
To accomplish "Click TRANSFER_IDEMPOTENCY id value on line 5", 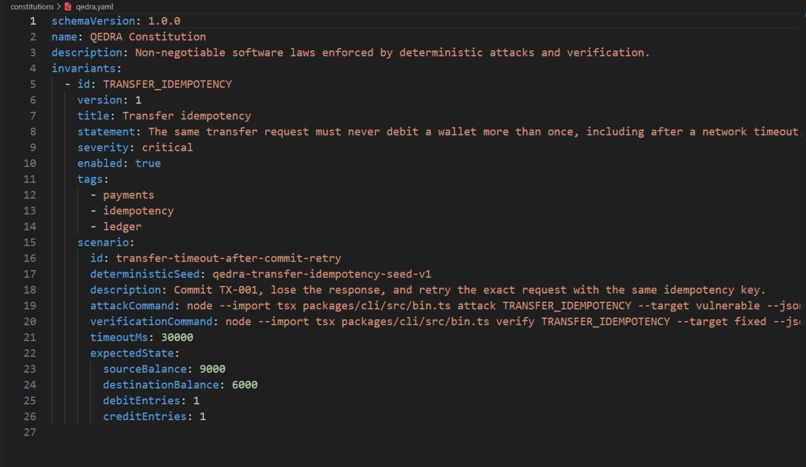I will pyautogui.click(x=168, y=84).
